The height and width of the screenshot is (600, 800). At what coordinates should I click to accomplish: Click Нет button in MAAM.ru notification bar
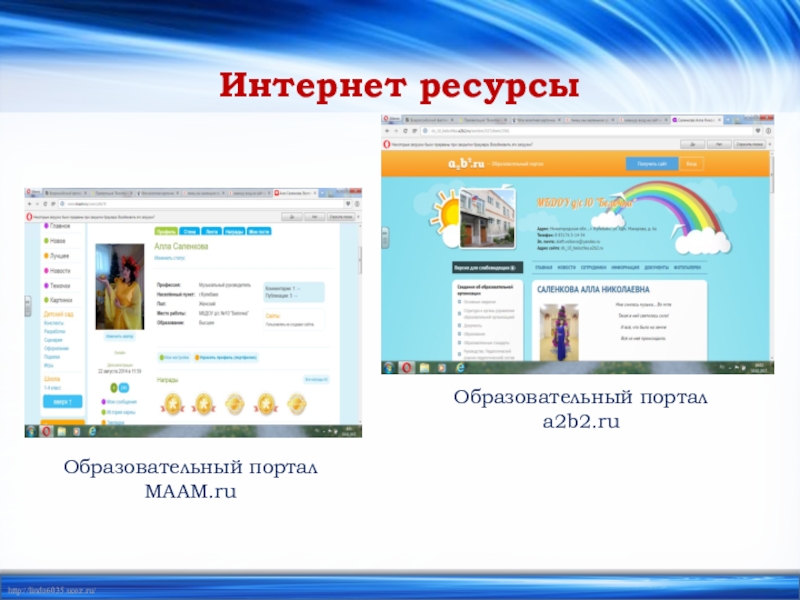(315, 217)
